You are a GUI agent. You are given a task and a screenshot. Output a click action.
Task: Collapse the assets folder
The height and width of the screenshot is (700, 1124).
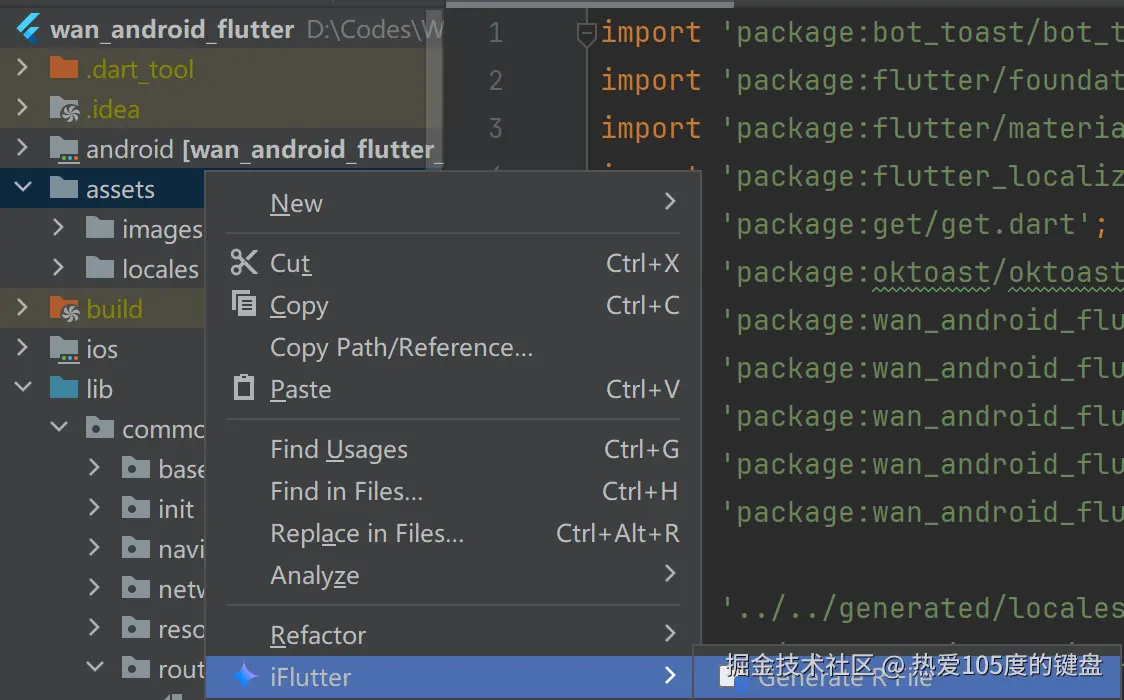click(23, 188)
